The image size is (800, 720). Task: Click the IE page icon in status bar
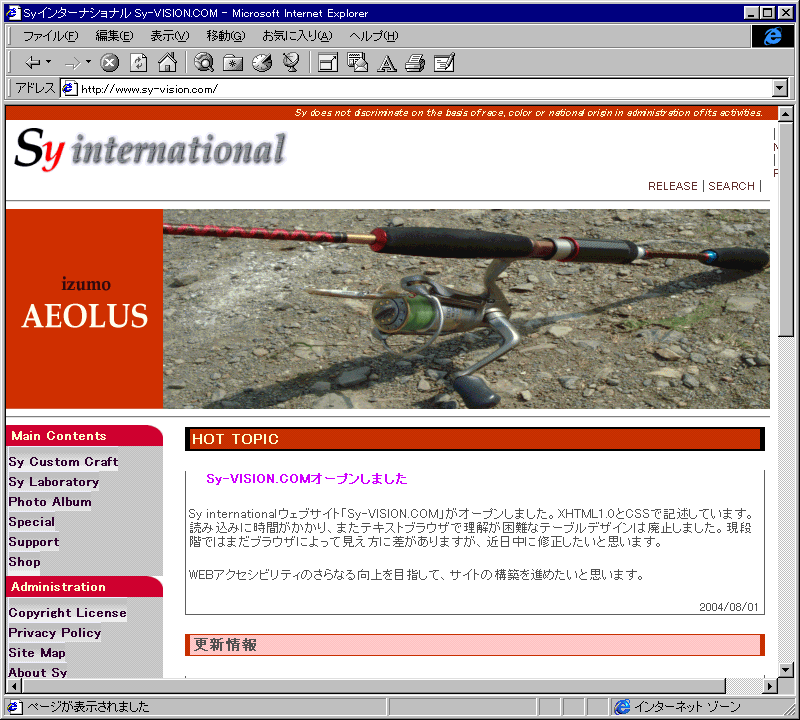[14, 707]
